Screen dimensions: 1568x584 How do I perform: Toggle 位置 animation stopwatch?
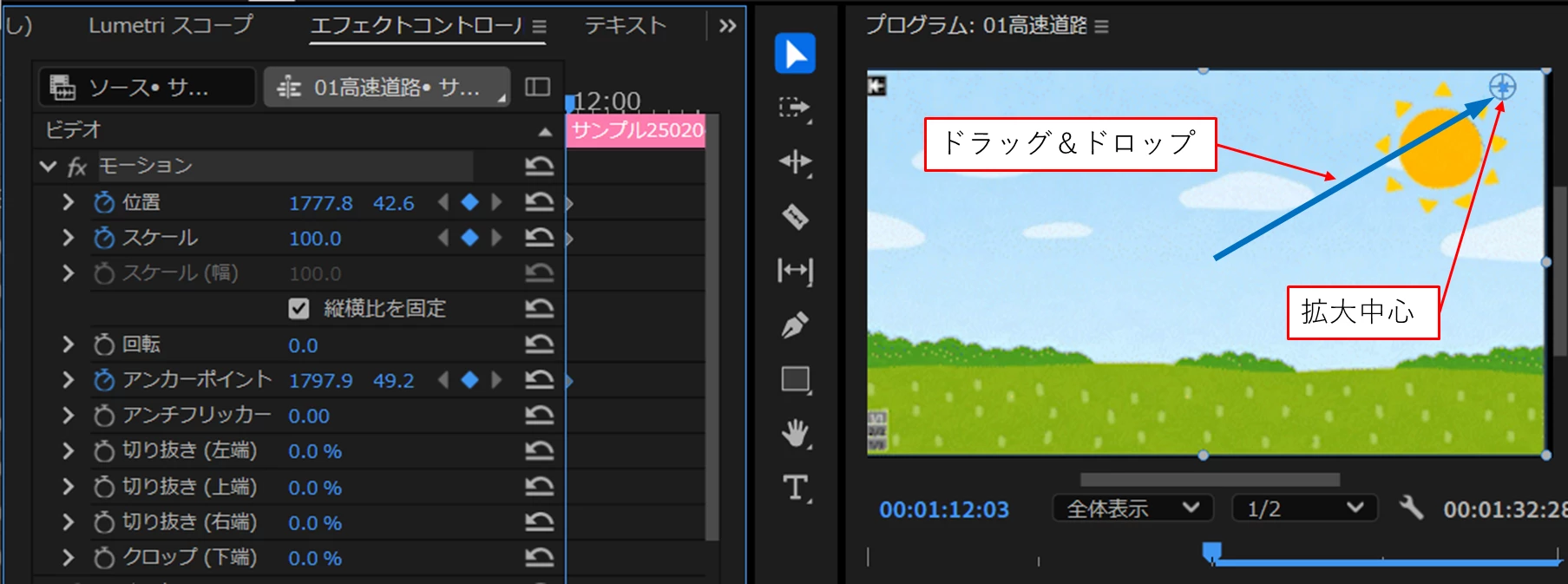tap(104, 202)
